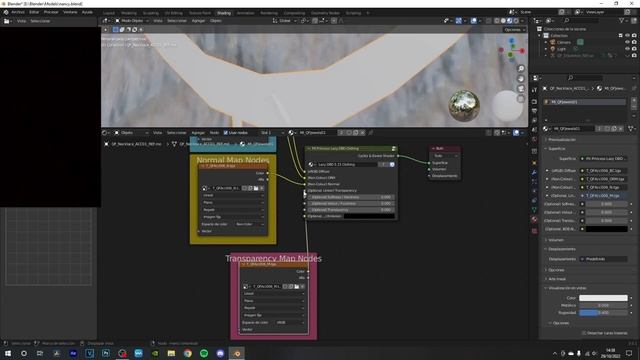
Task: Adjust the Rugosidad slider in viewport display
Action: click(603, 313)
